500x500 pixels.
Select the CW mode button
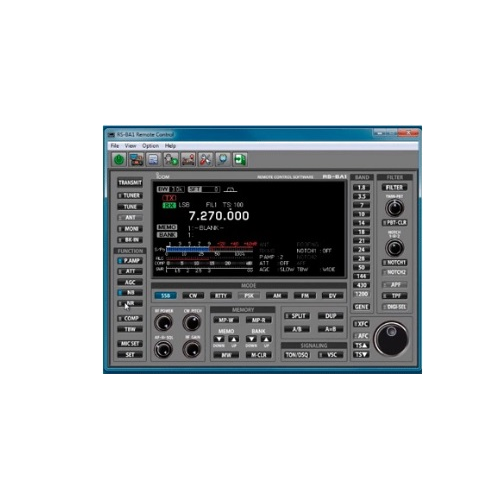pos(193,296)
